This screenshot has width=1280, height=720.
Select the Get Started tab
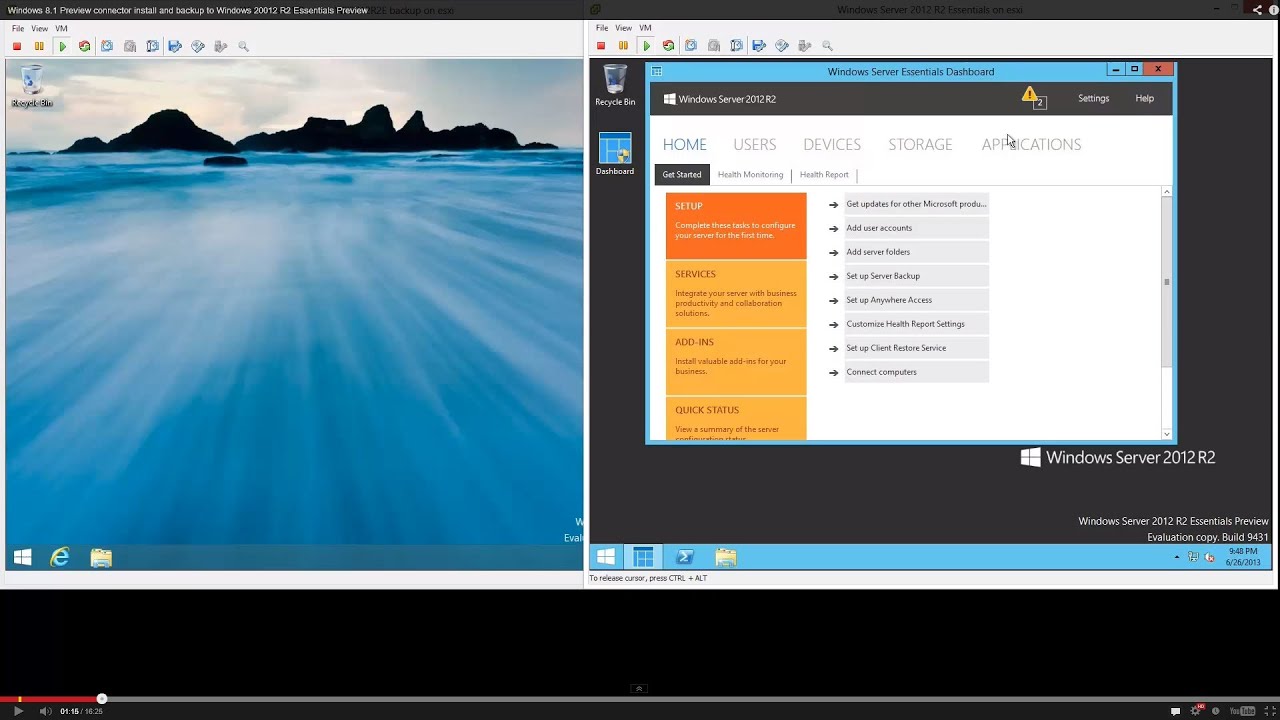682,174
